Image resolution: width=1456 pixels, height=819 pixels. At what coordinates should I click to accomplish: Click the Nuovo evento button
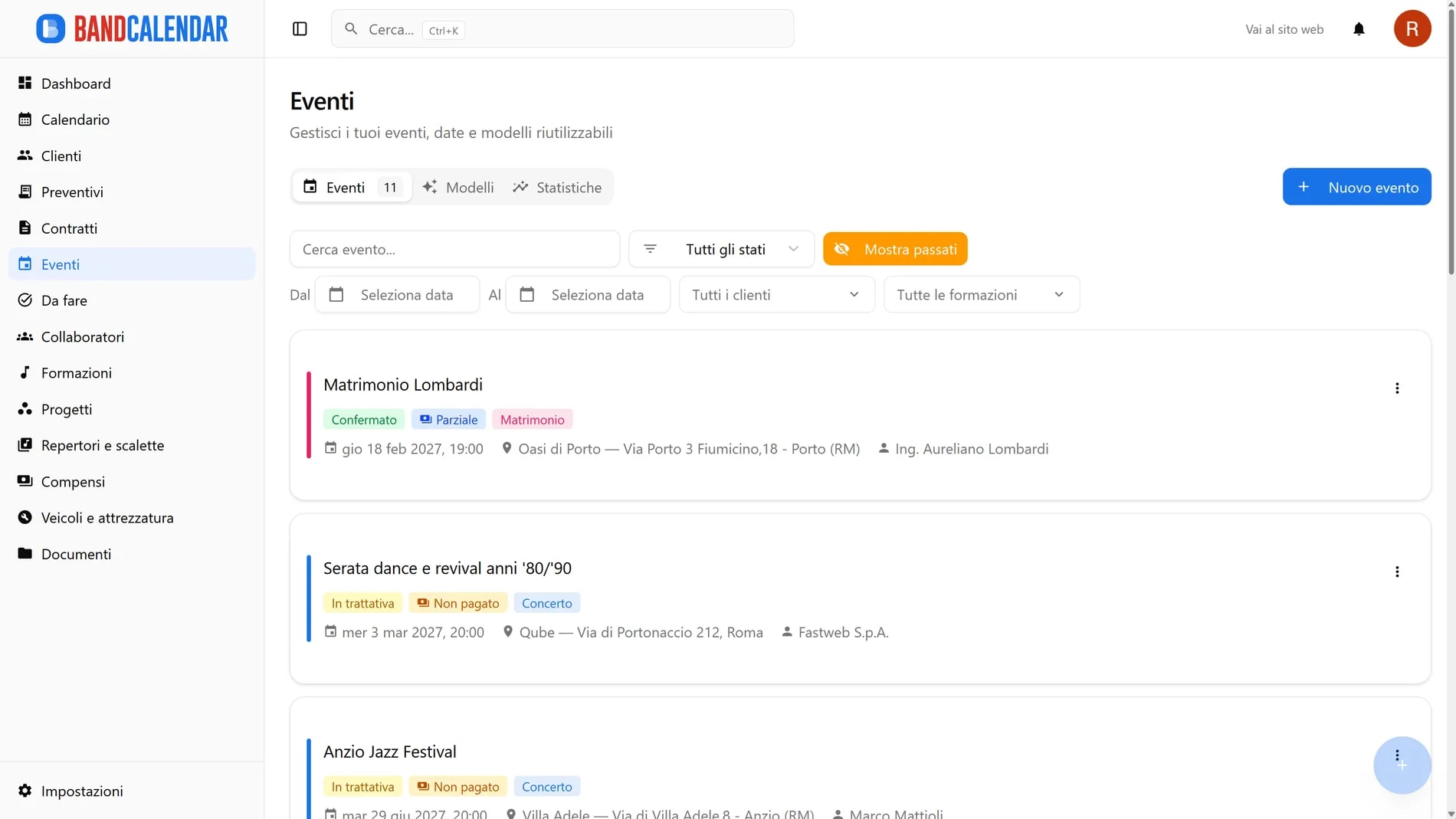(1356, 187)
